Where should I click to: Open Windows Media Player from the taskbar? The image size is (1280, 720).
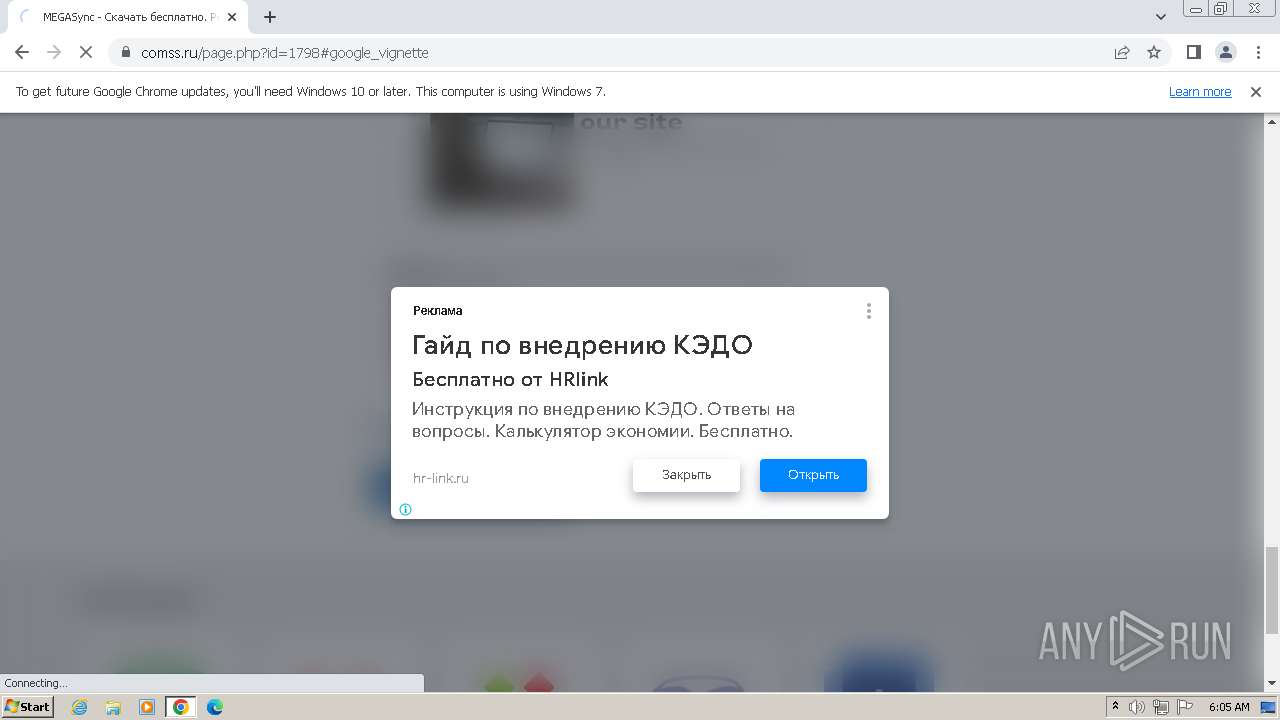click(x=147, y=707)
